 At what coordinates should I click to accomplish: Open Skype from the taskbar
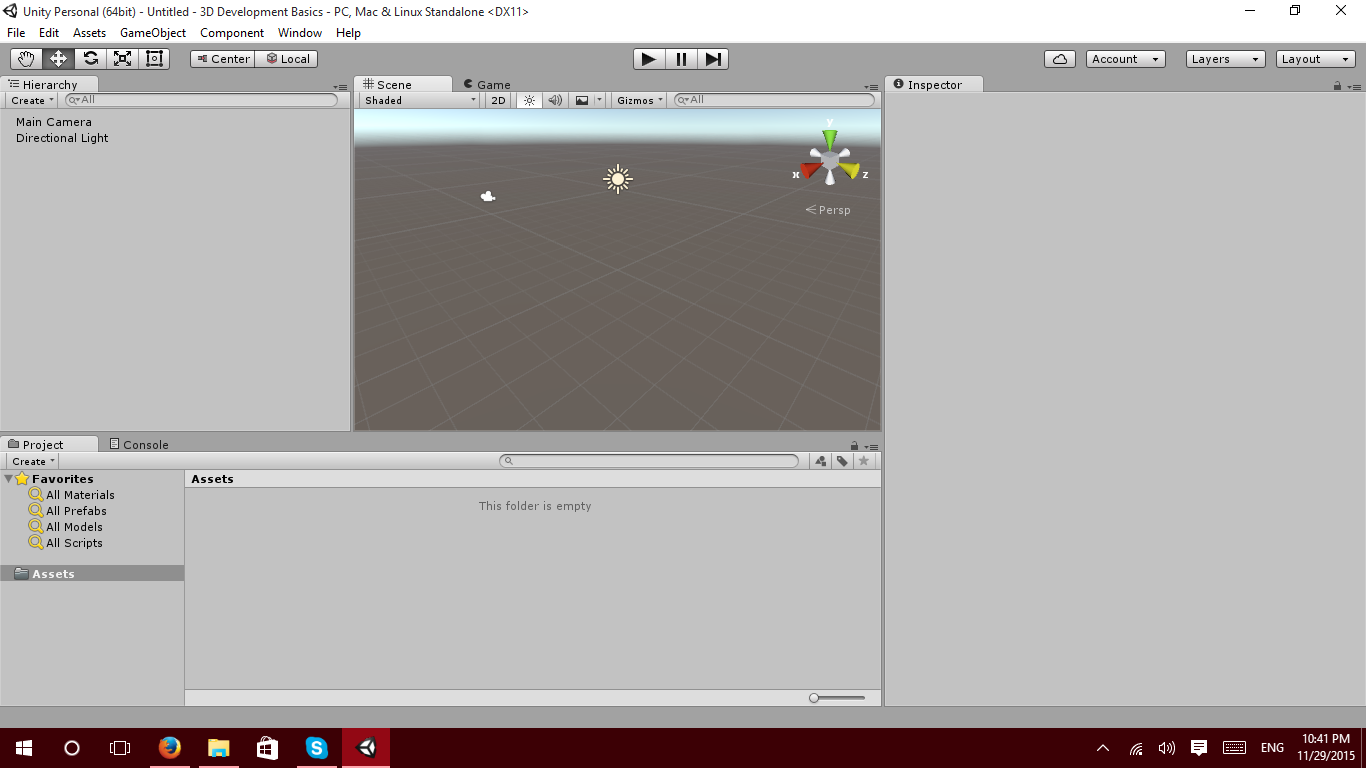point(317,748)
